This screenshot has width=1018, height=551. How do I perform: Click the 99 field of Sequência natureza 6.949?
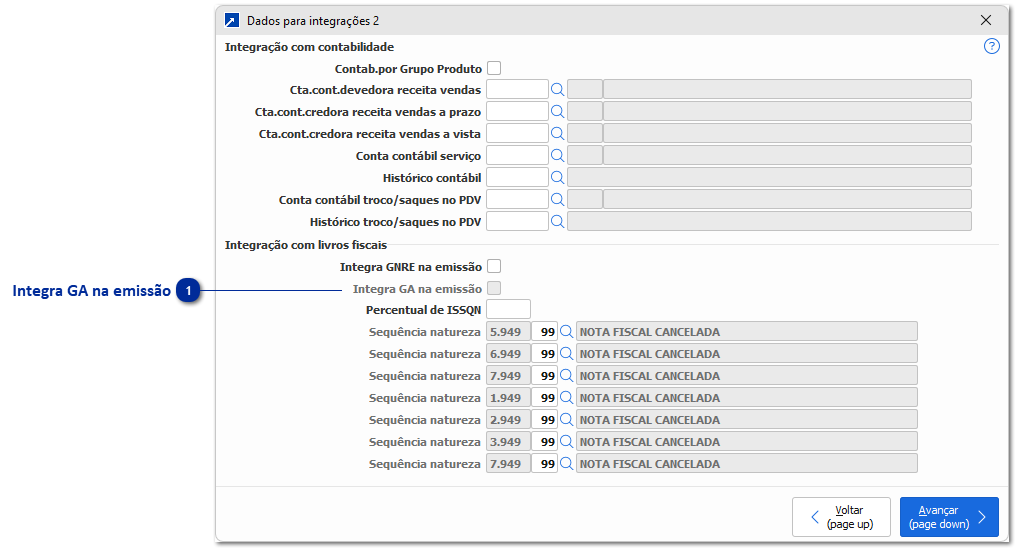(544, 354)
